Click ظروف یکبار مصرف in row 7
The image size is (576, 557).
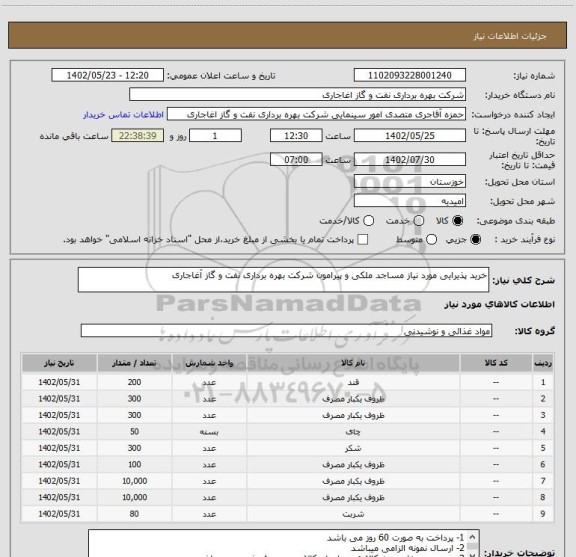point(353,481)
